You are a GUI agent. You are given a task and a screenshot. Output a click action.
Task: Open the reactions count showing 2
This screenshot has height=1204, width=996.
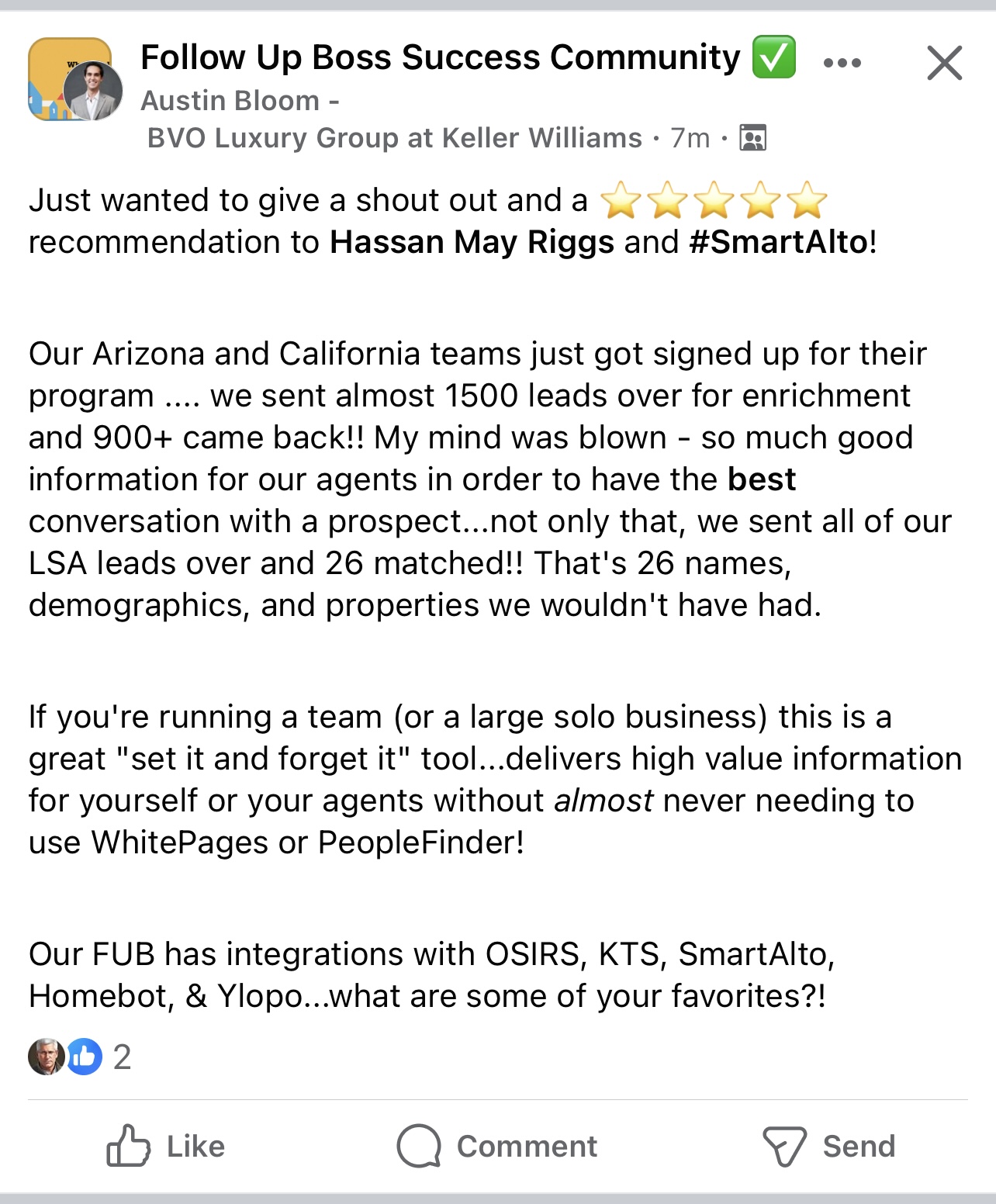[122, 1057]
